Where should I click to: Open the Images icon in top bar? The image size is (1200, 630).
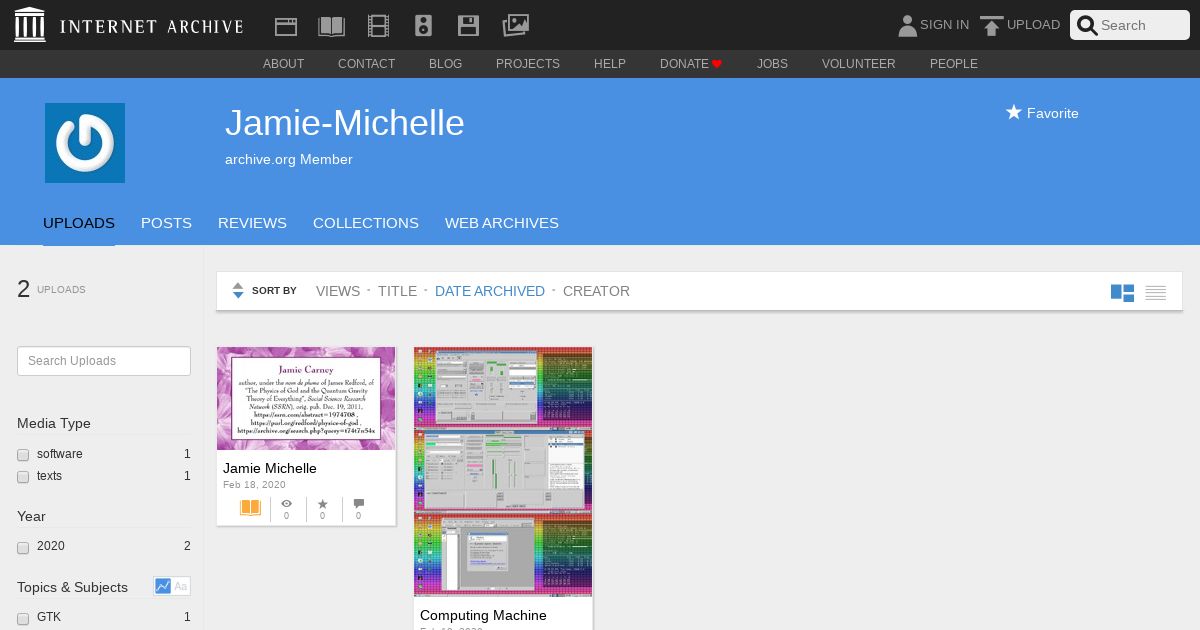(x=515, y=26)
